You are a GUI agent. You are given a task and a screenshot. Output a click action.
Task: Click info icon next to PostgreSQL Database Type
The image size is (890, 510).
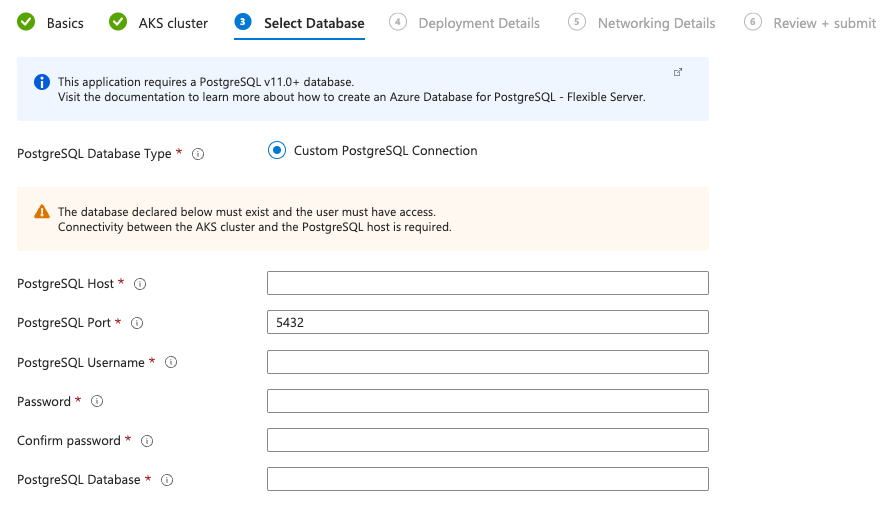(x=198, y=155)
